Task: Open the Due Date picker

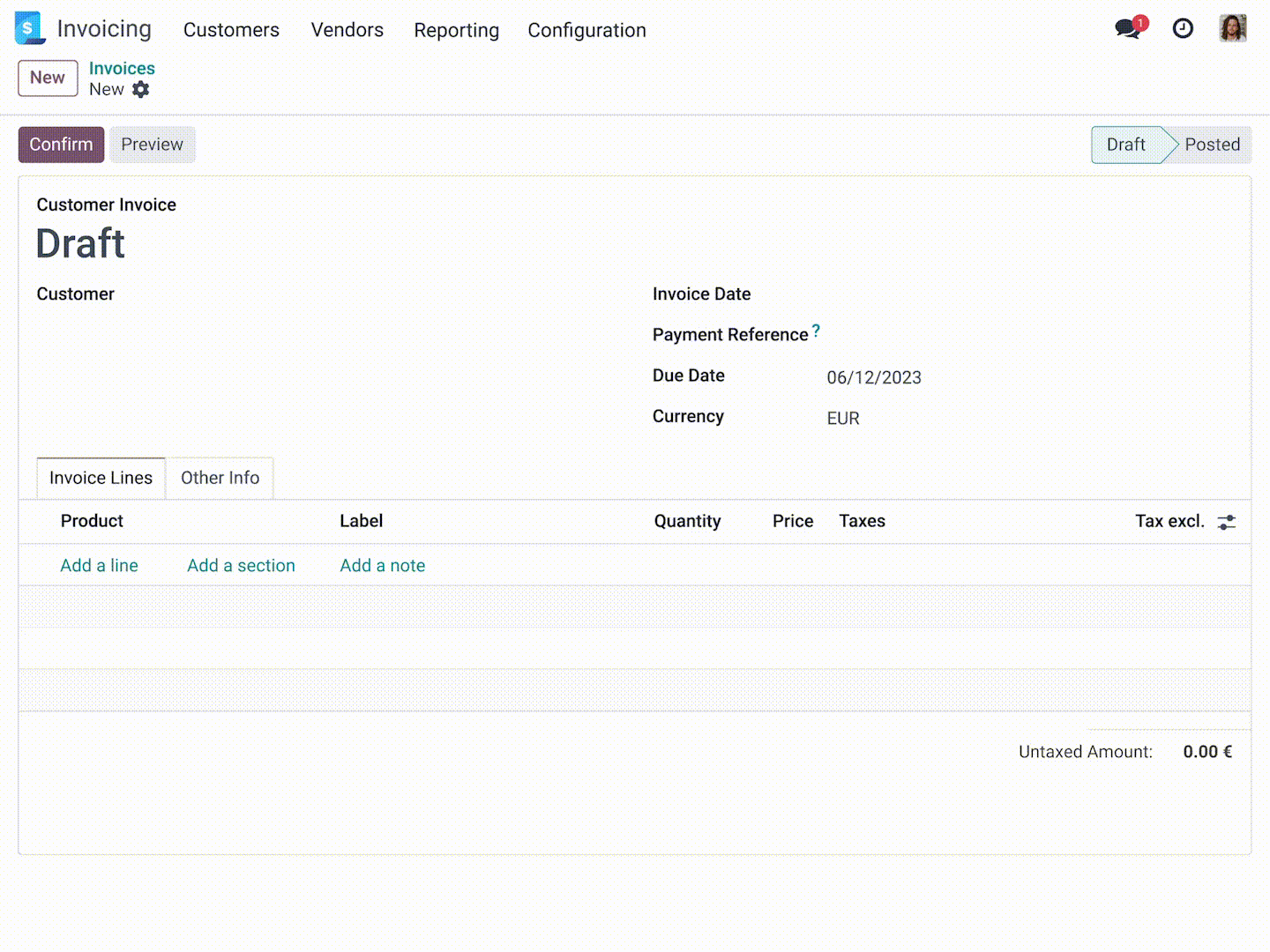Action: click(x=874, y=377)
